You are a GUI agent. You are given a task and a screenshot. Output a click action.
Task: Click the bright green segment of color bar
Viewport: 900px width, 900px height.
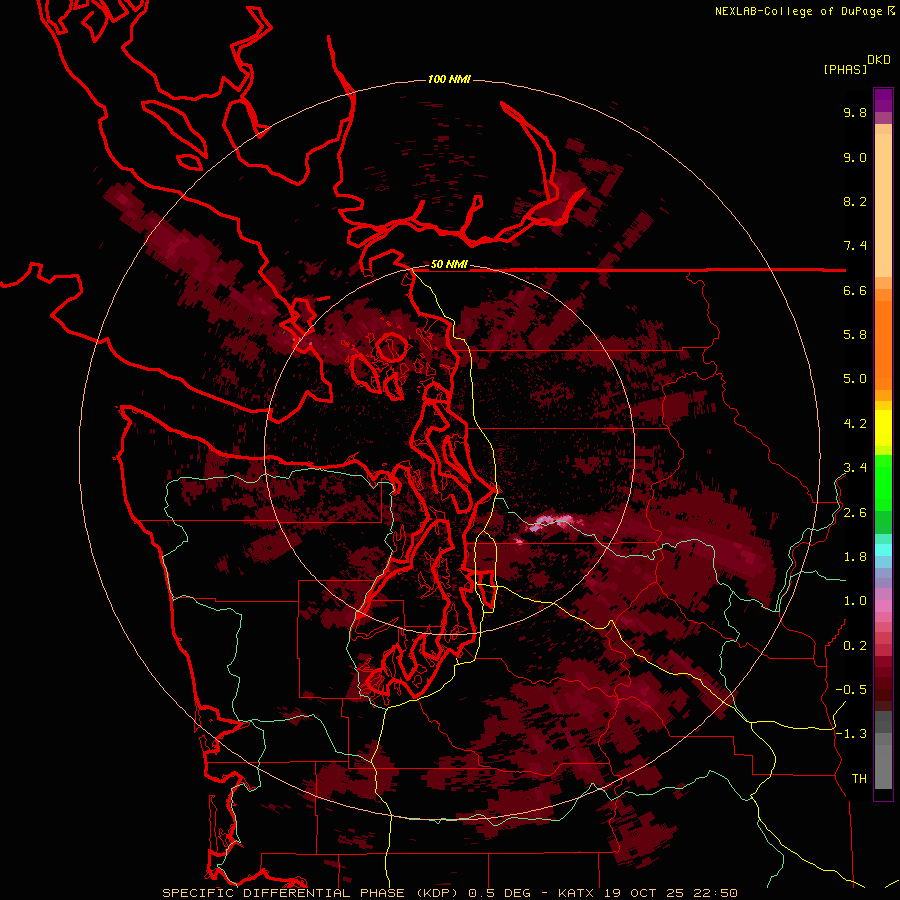[x=883, y=482]
